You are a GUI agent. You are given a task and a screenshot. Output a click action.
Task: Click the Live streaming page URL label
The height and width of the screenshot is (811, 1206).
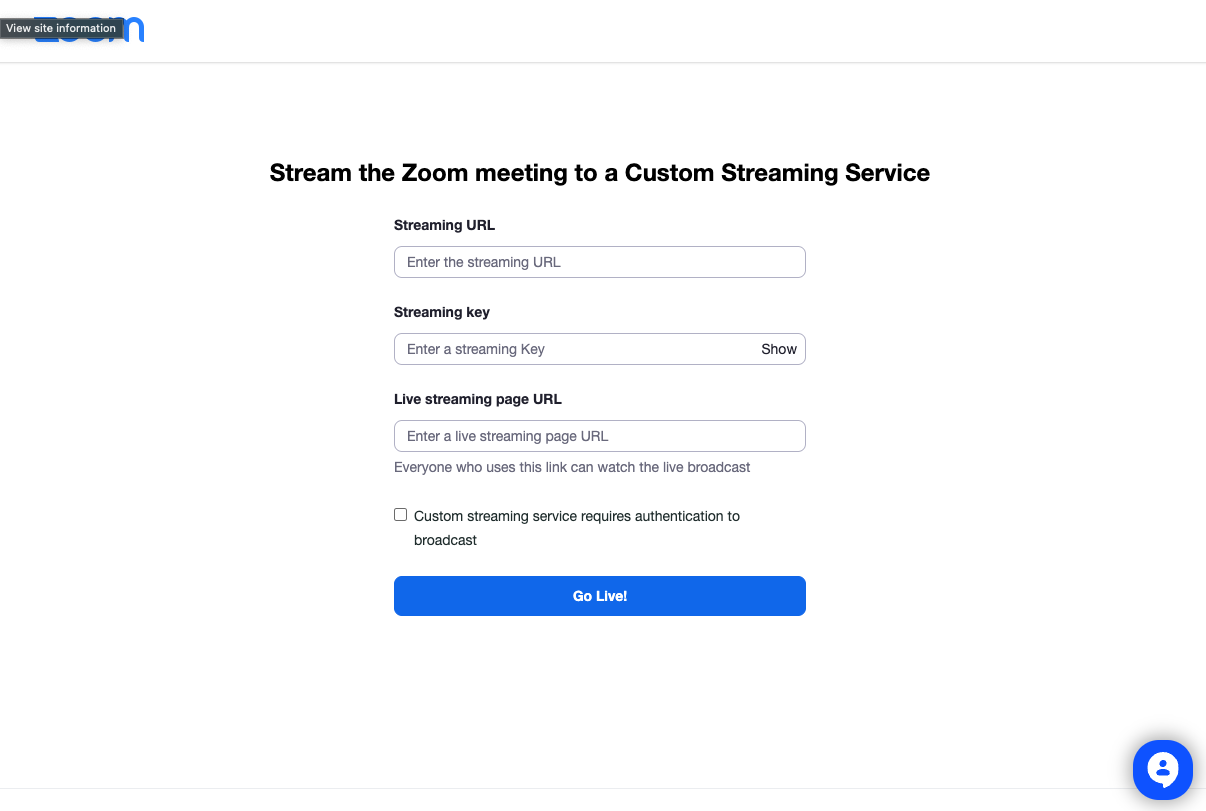click(x=478, y=399)
